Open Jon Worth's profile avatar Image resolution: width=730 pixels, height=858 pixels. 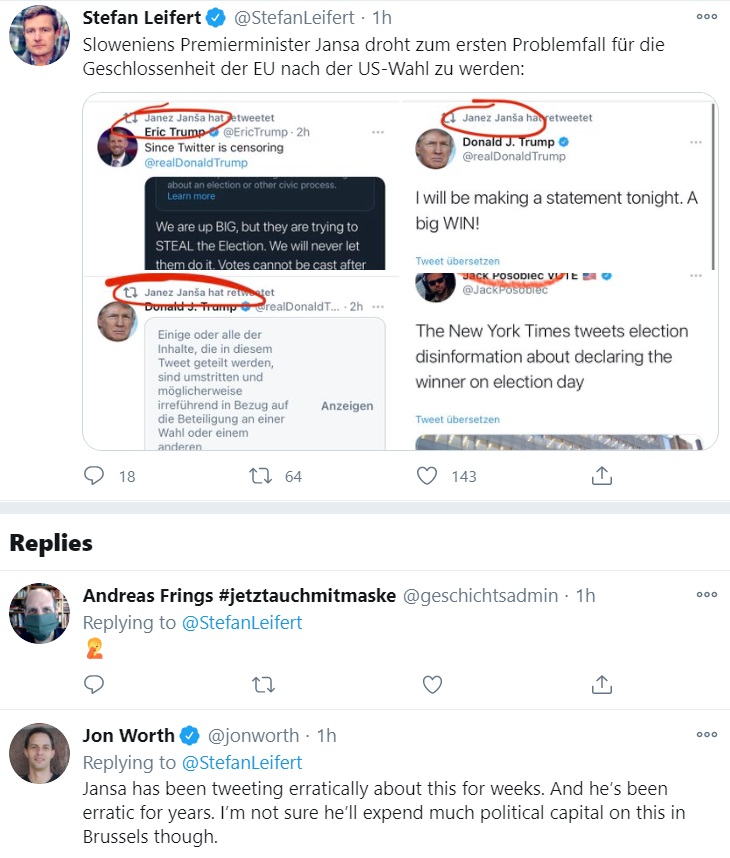(x=39, y=753)
